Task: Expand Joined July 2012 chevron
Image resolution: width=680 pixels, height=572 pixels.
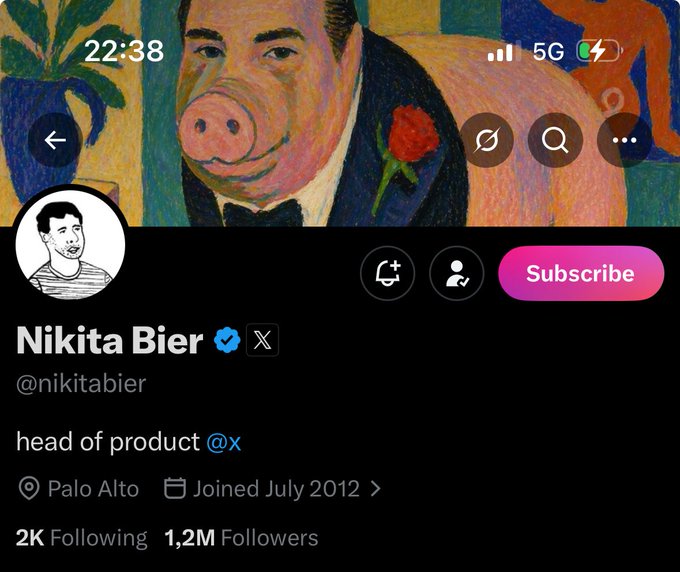Action: 376,489
